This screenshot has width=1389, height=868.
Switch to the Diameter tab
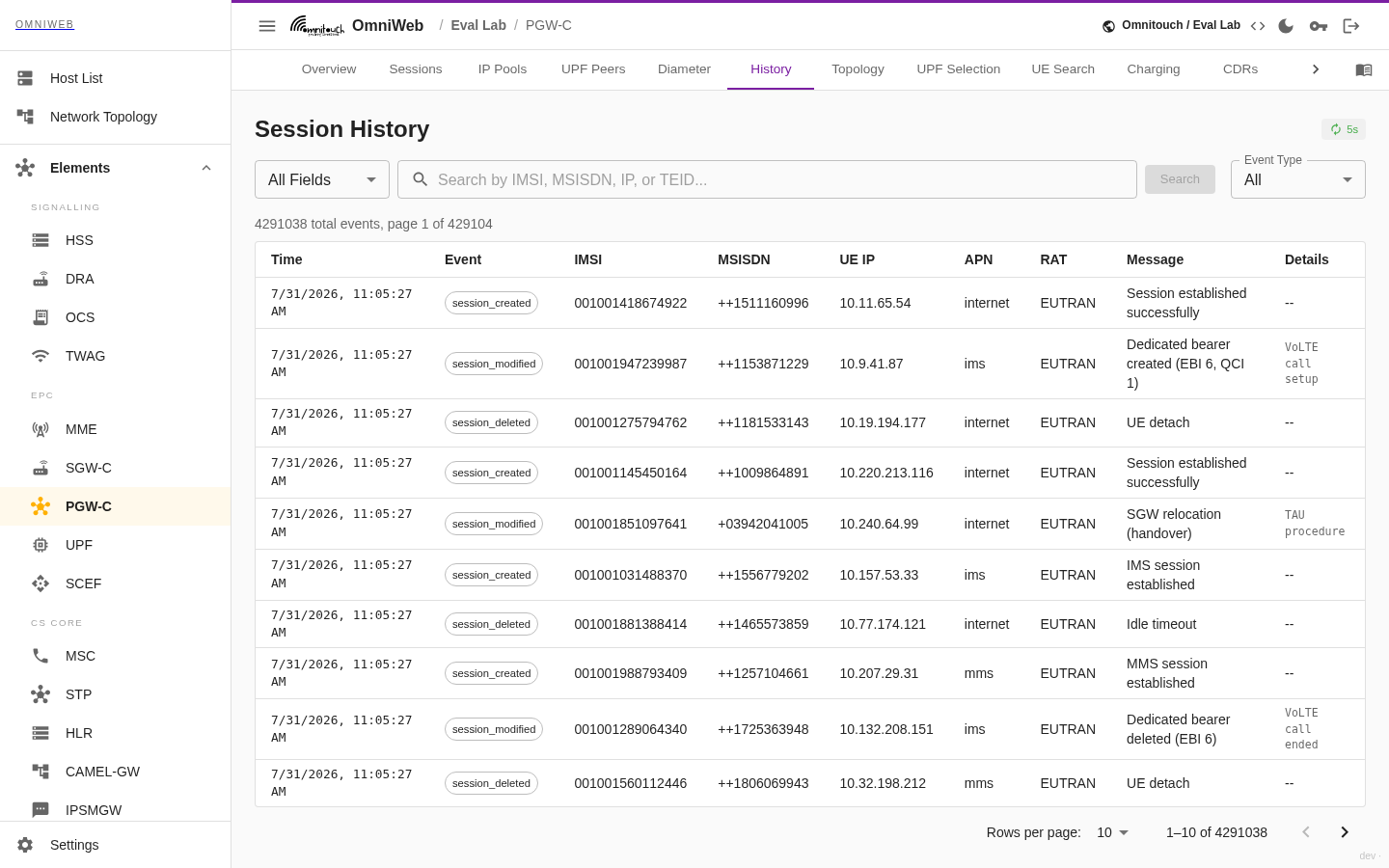click(x=684, y=69)
